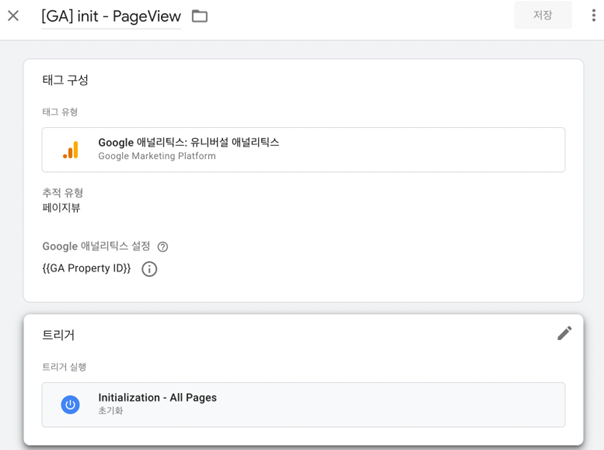Edit triggers using the pencil icon
604x450 pixels.
tap(564, 333)
